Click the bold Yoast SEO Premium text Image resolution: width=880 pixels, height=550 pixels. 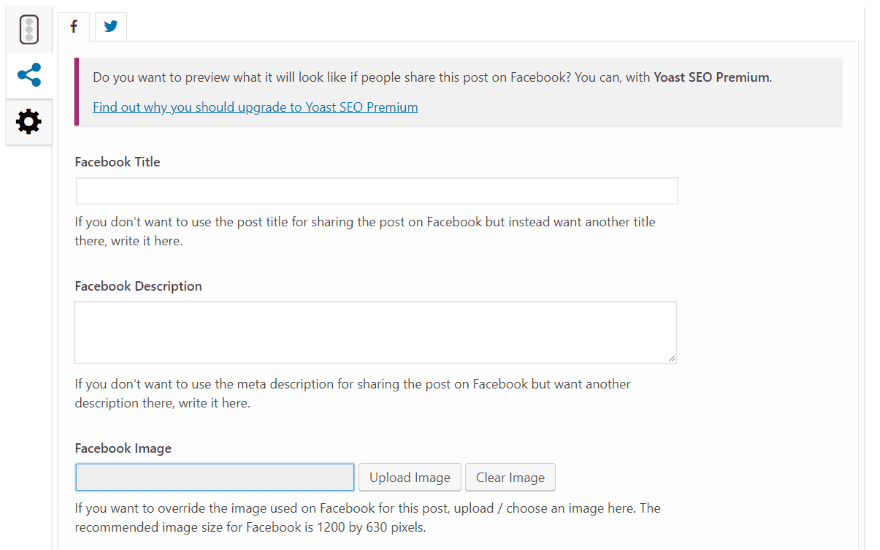tap(711, 77)
